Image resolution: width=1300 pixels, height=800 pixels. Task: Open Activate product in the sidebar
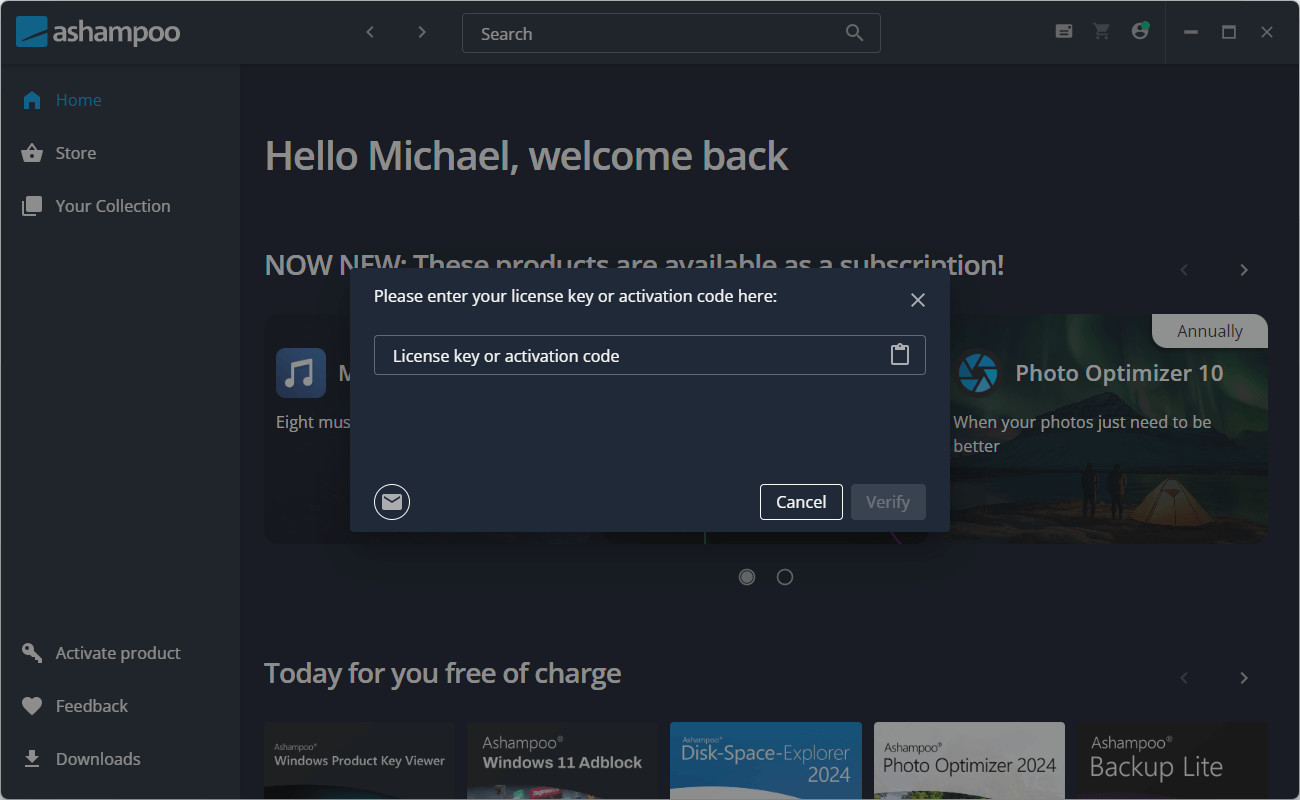120,653
